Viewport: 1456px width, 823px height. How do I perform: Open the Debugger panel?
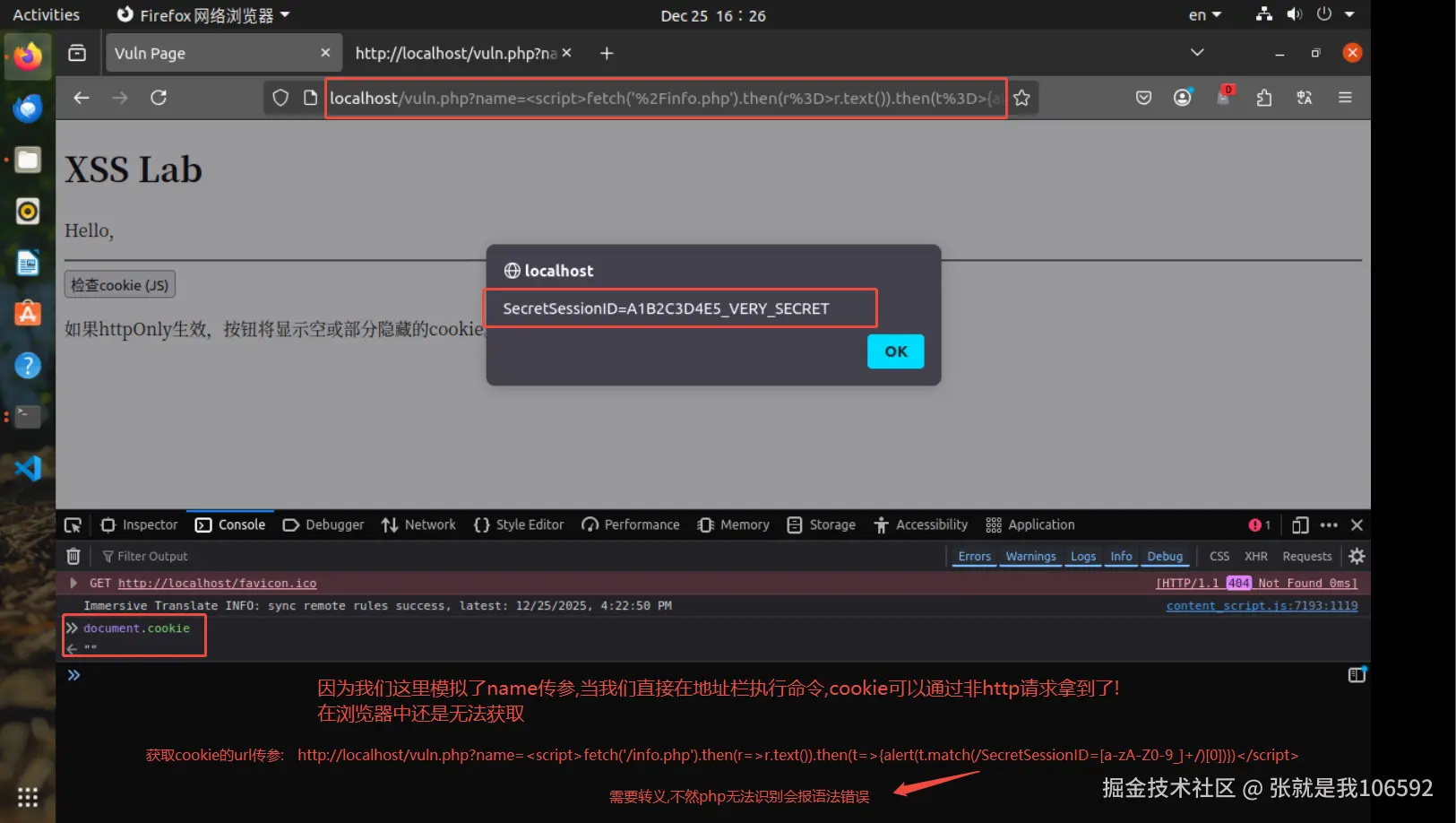[323, 525]
